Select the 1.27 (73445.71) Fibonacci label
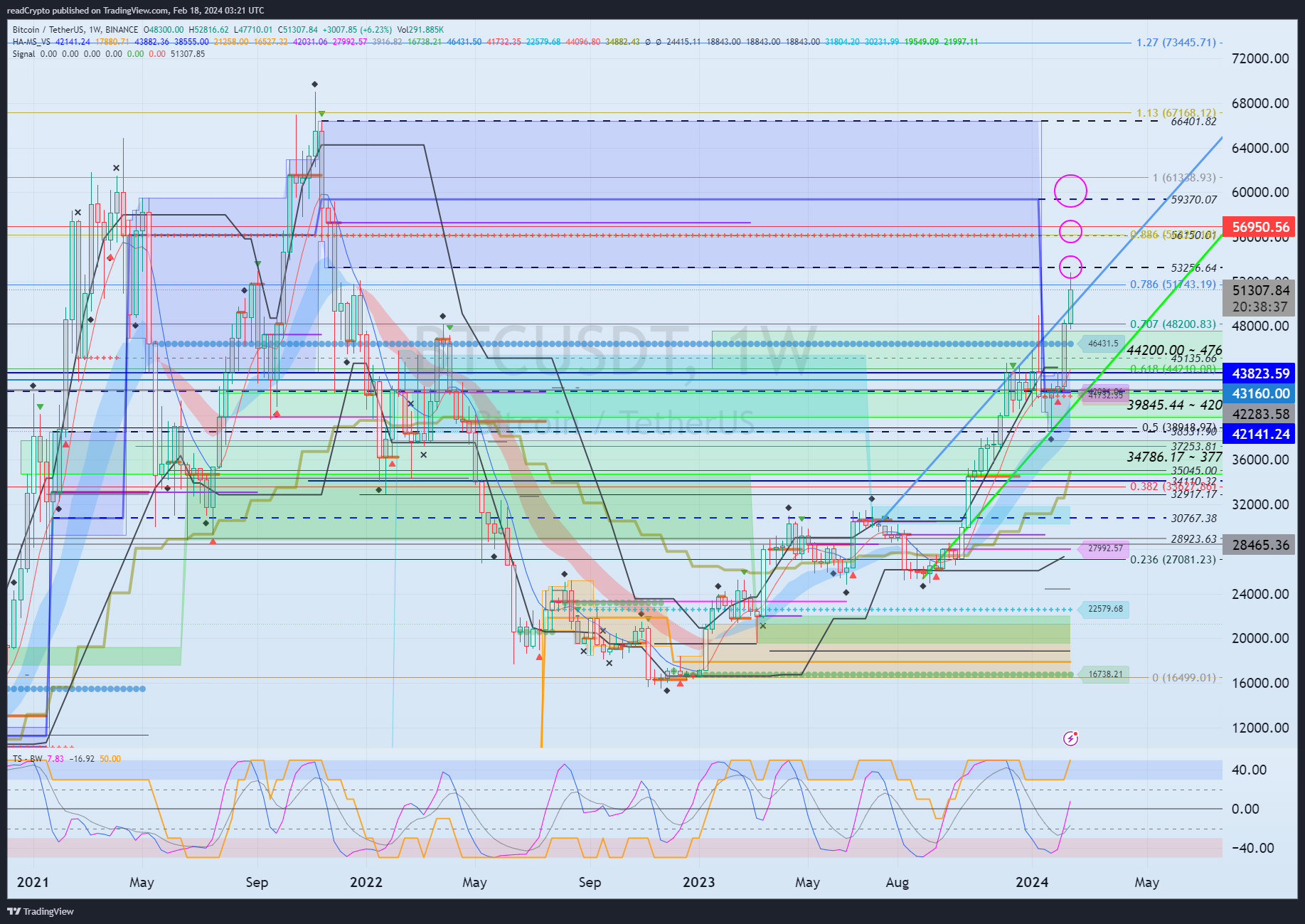Screen dimensions: 1305x924 pos(1176,43)
